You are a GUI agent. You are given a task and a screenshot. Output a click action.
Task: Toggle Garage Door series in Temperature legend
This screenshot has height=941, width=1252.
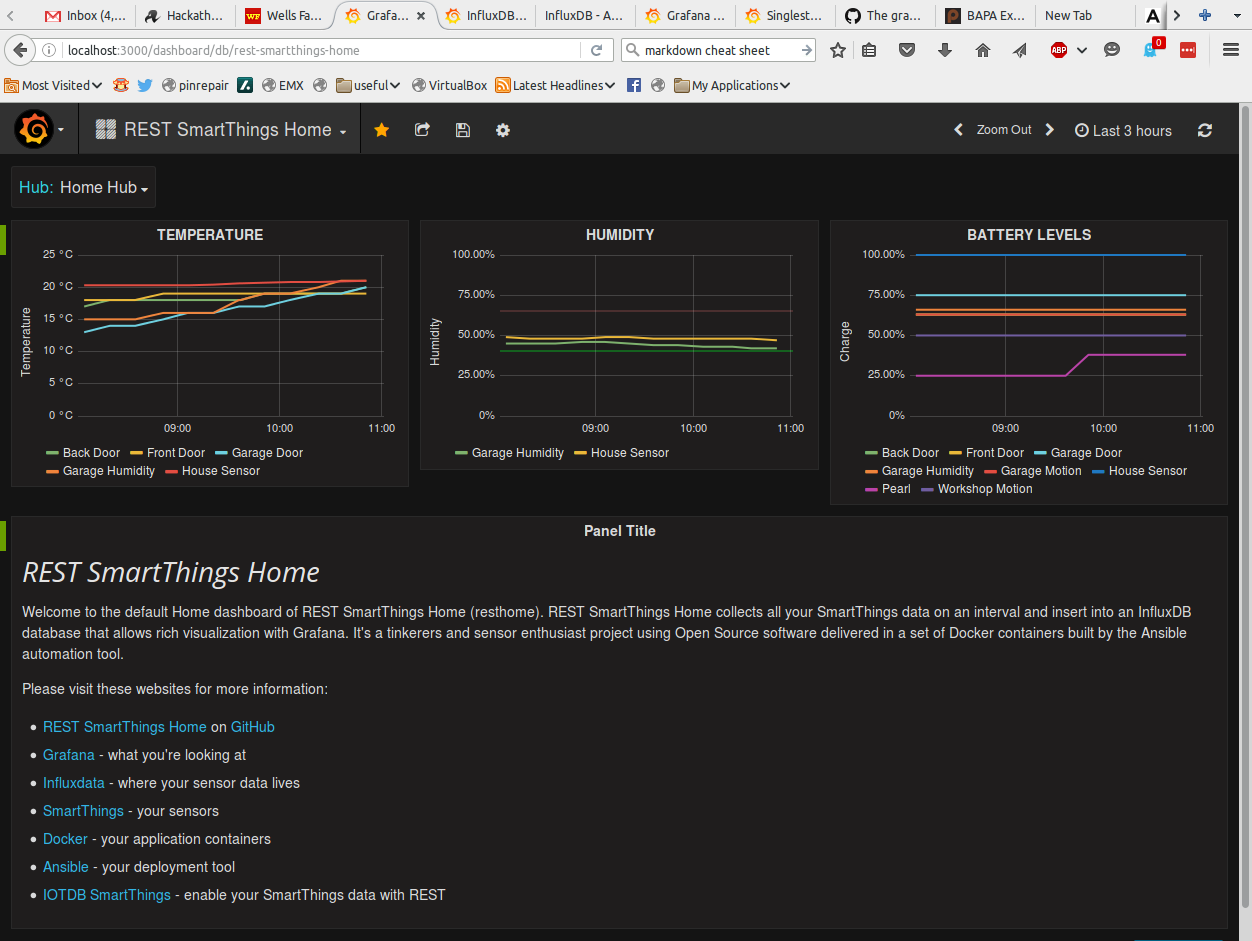click(x=259, y=453)
